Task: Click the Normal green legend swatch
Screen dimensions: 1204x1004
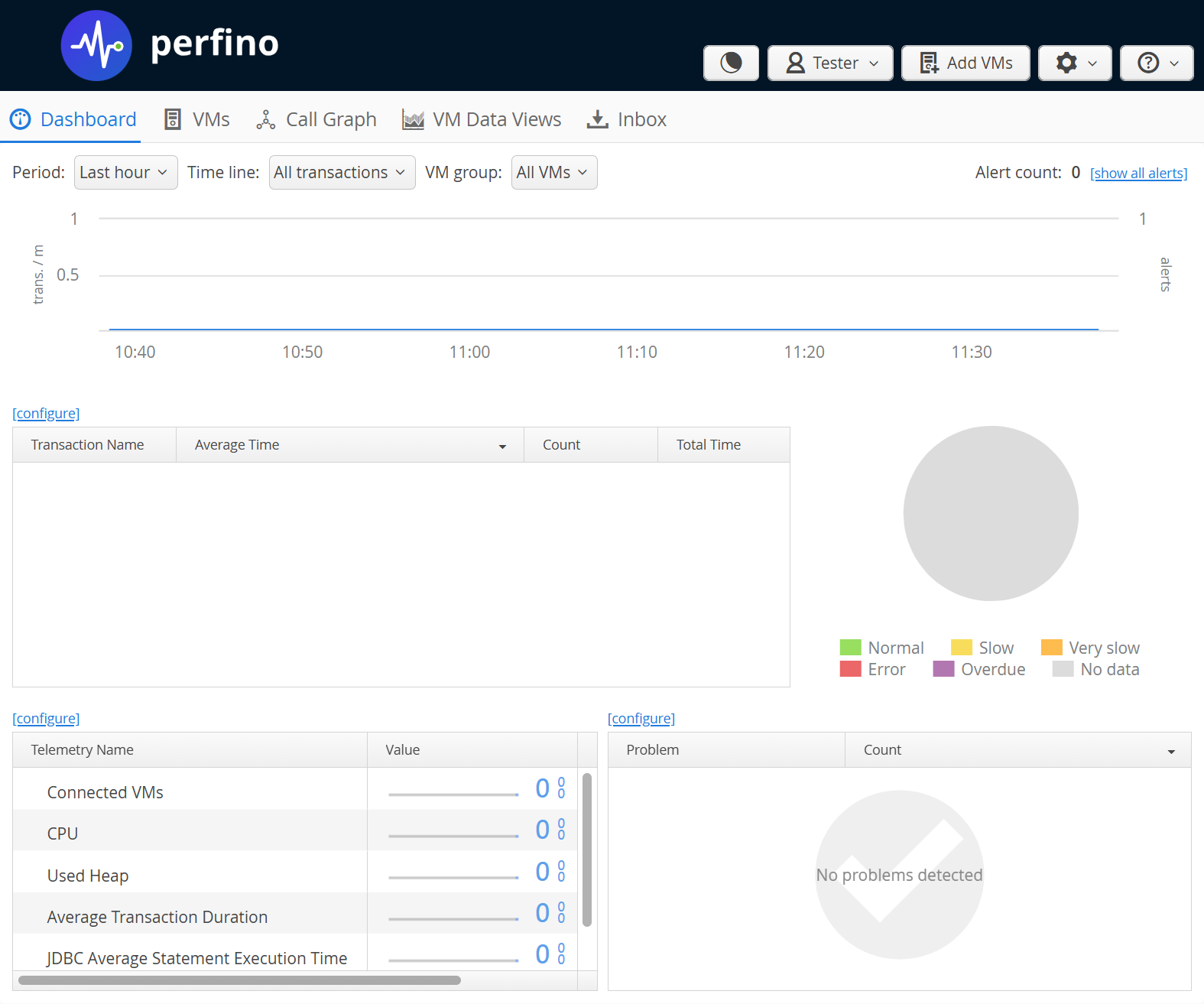Action: 850,648
